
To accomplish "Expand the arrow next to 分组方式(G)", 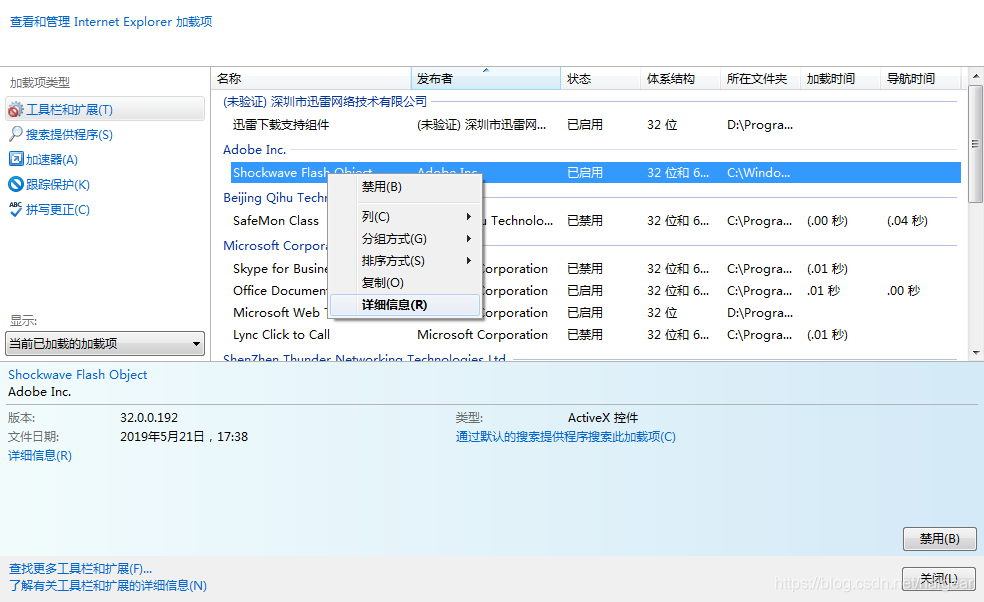I will coord(469,239).
